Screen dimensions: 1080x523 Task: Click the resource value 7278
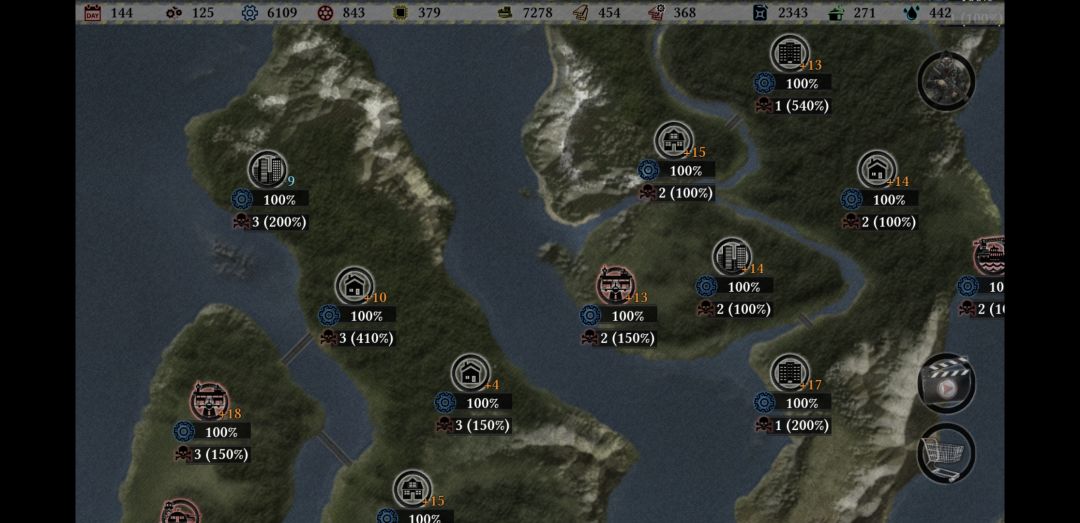click(537, 12)
